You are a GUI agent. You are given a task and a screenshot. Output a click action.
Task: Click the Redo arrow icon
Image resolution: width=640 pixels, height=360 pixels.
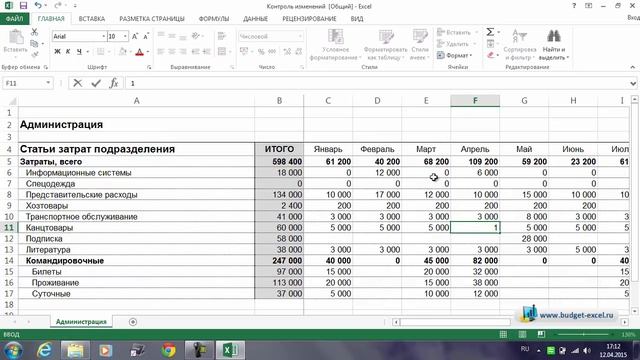tap(58, 6)
